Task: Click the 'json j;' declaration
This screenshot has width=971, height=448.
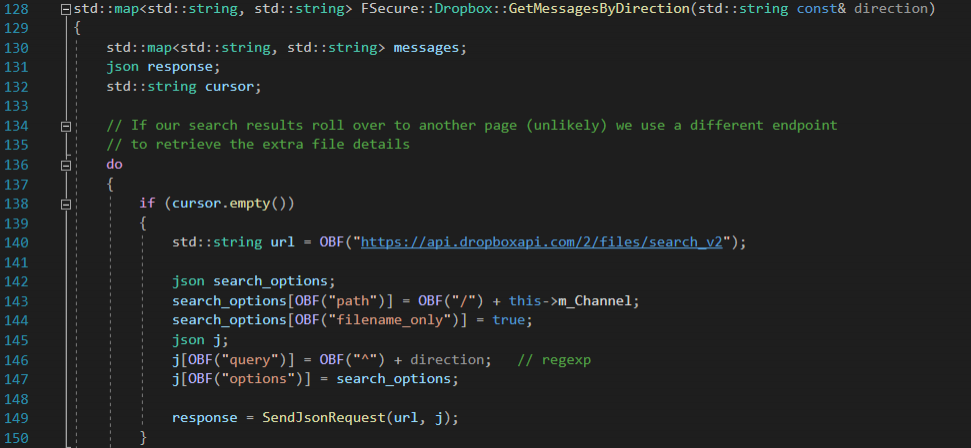Action: pos(201,339)
